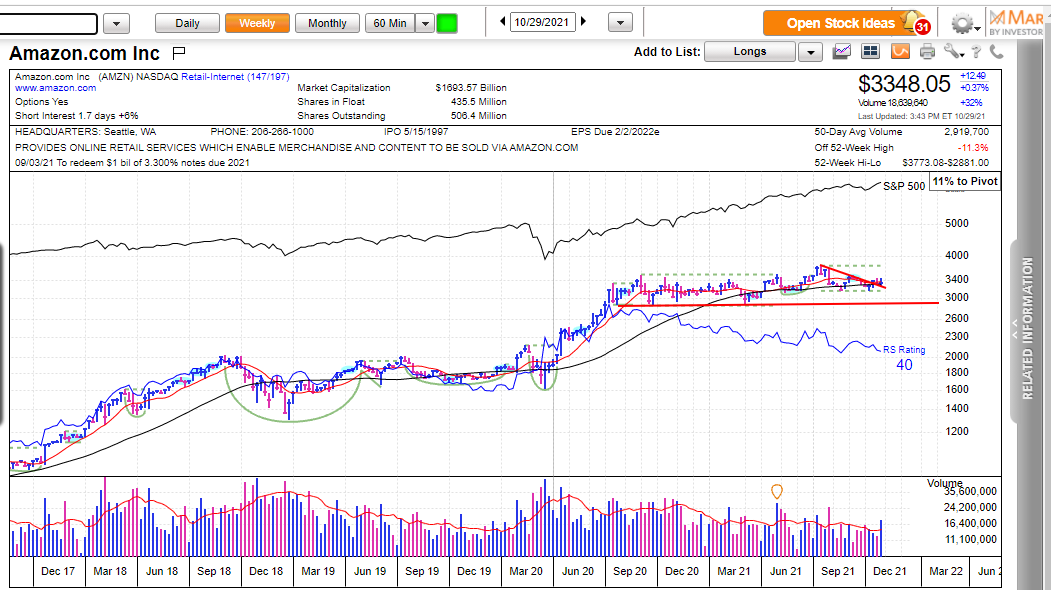Open the symbol entry dropdown arrow
Screen dimensions: 1051x590
point(116,24)
